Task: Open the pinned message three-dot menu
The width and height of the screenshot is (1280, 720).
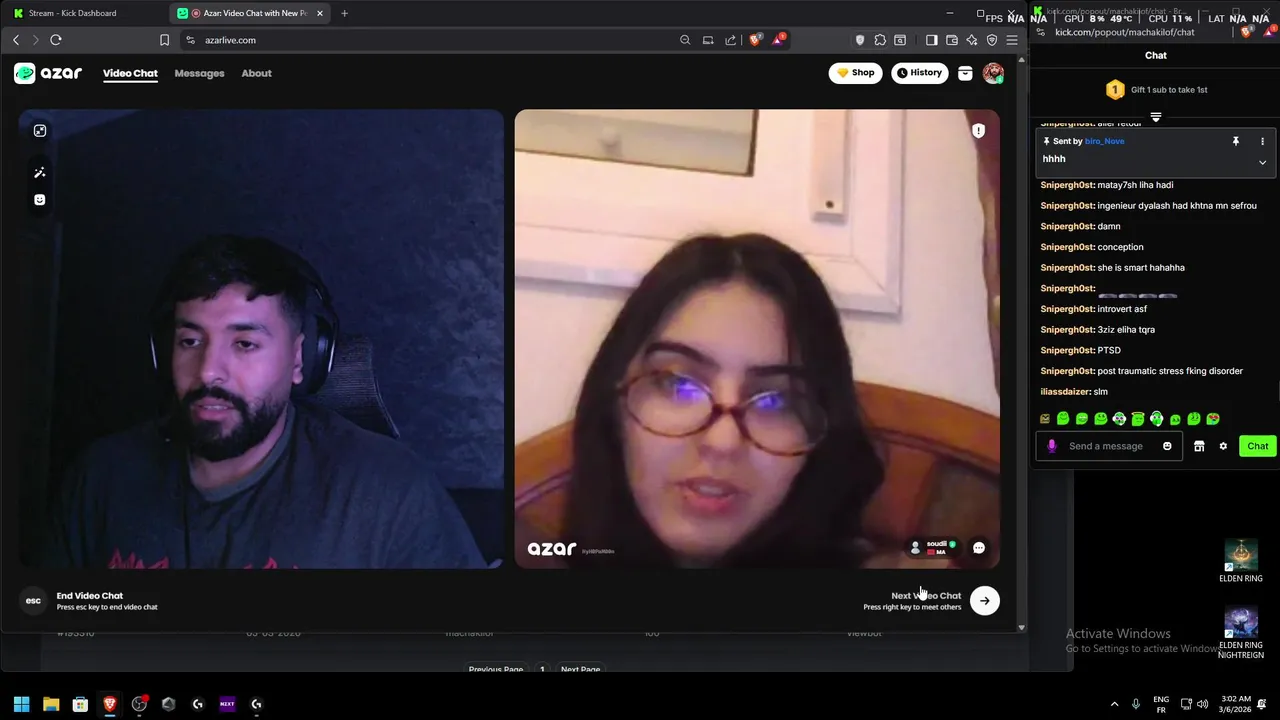Action: 1262,141
